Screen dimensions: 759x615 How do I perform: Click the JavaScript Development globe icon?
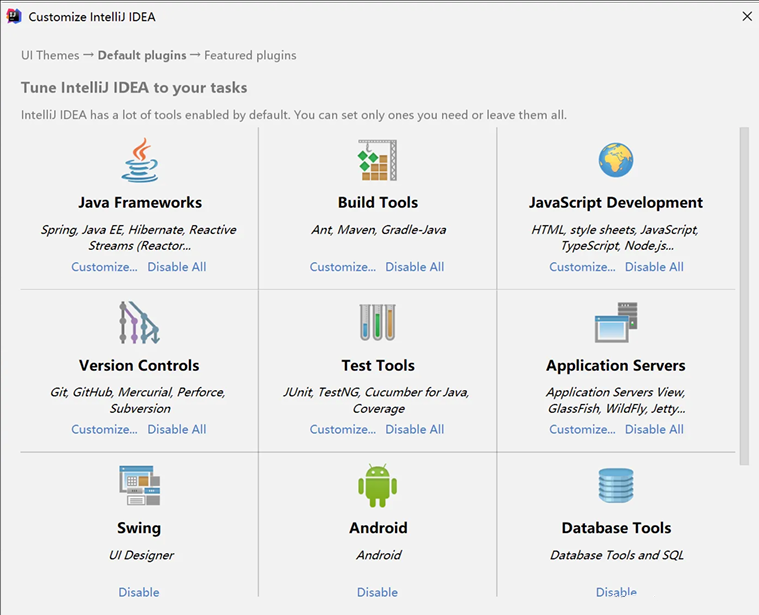[616, 160]
